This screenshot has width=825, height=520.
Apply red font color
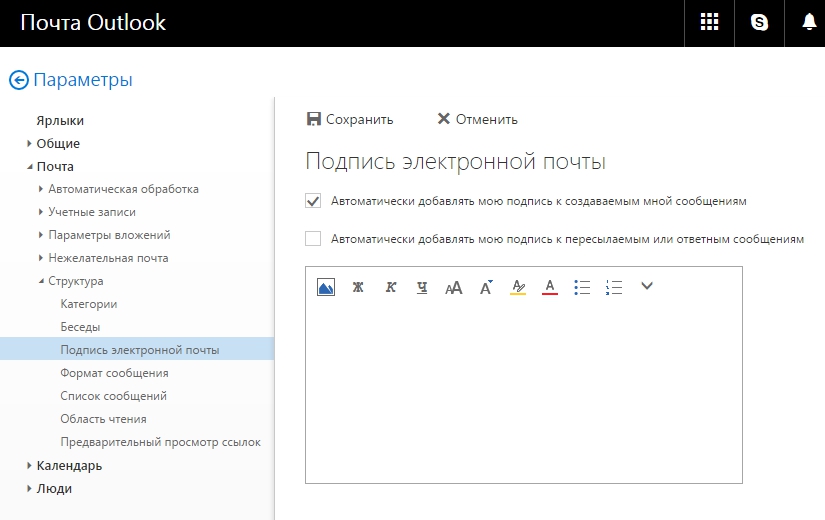point(550,287)
